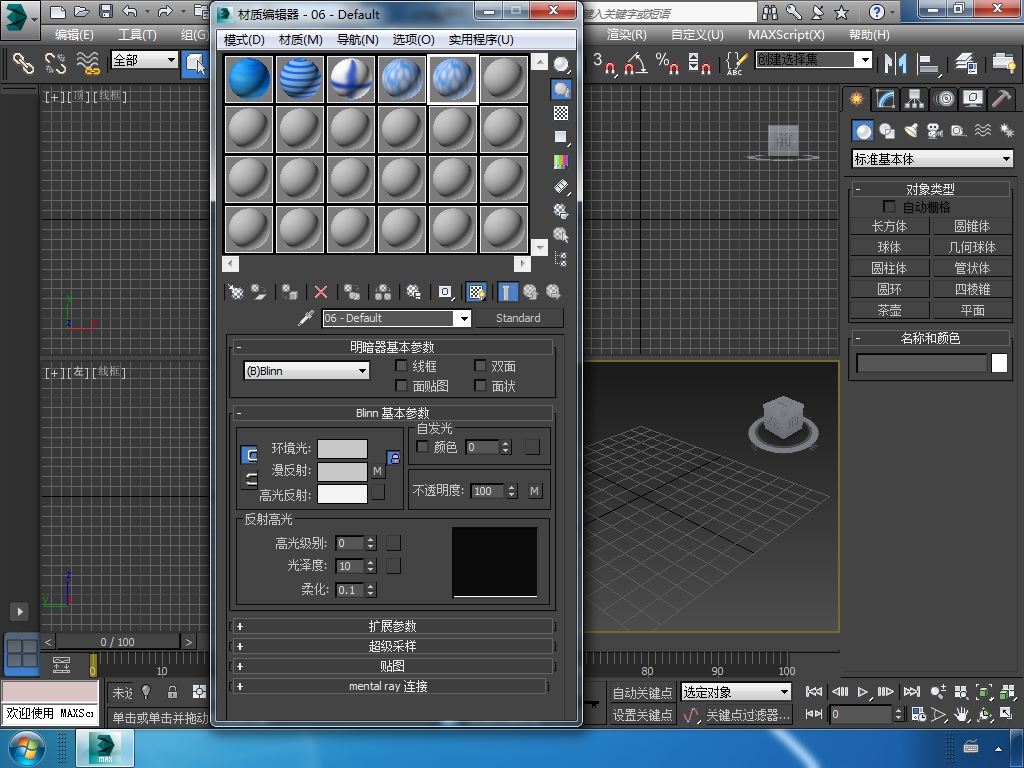Check the 自动栅格 option

coord(889,207)
